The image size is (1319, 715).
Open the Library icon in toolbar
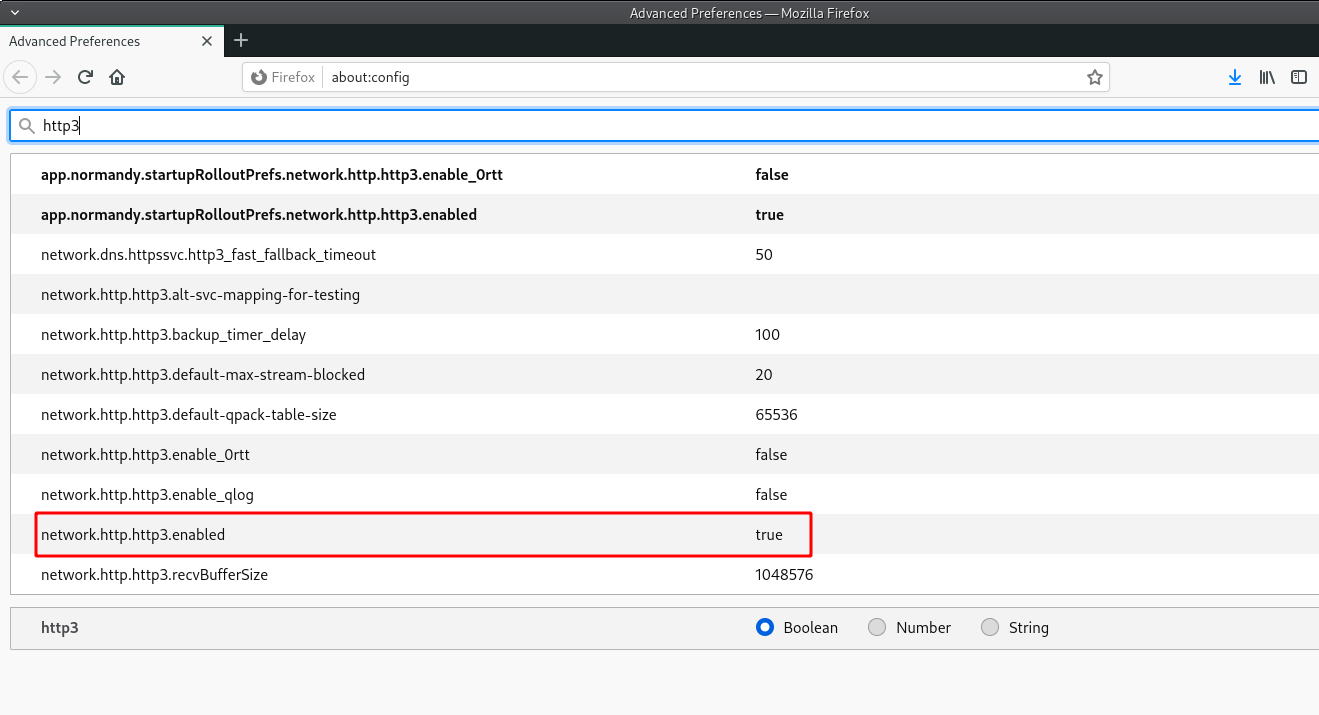[1267, 77]
